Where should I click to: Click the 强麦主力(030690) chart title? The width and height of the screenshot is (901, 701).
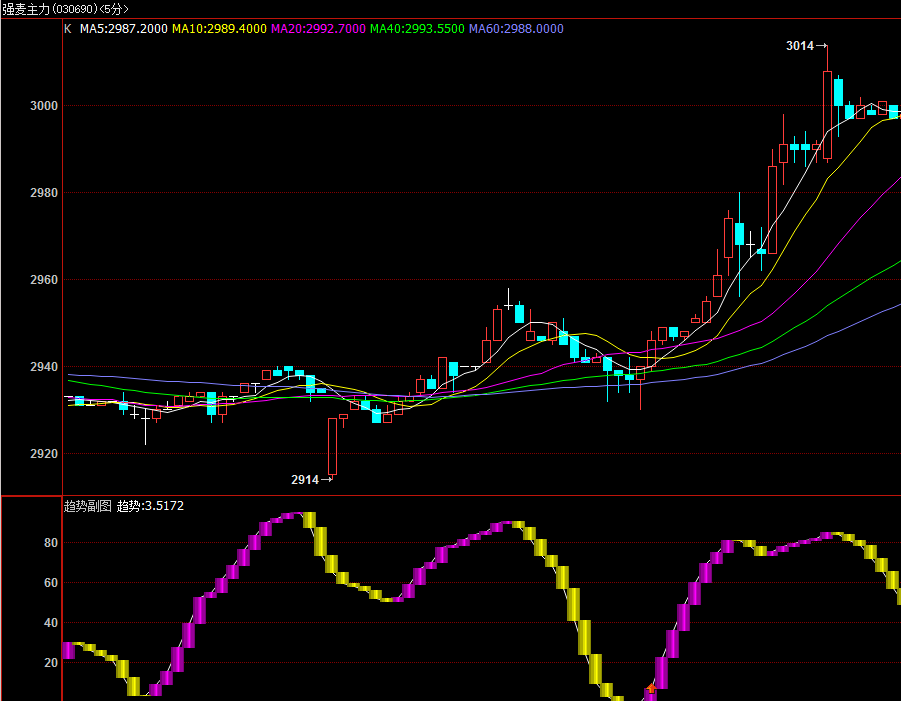pyautogui.click(x=49, y=9)
